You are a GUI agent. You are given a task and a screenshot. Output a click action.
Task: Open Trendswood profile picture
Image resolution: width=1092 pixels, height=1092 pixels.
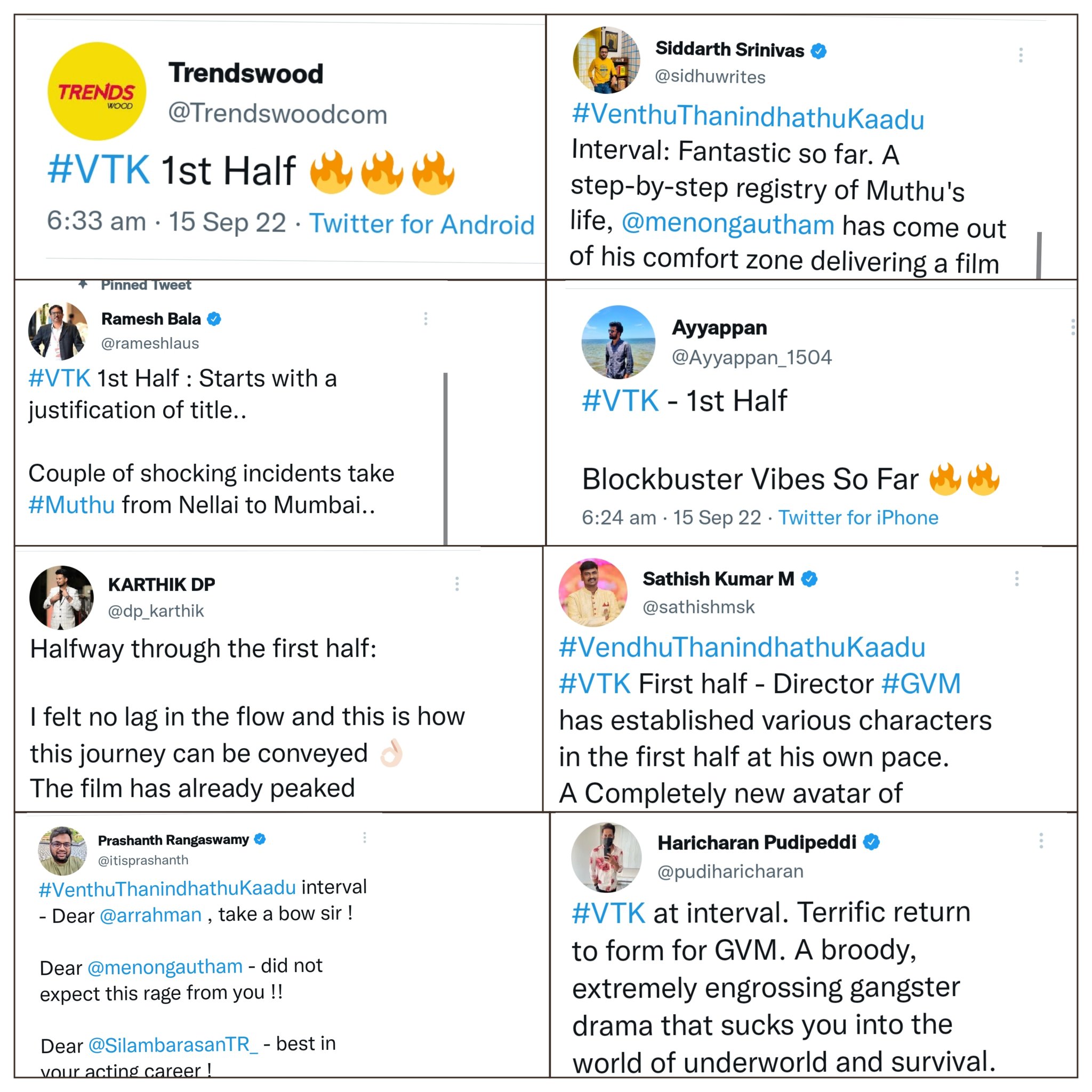tap(97, 91)
